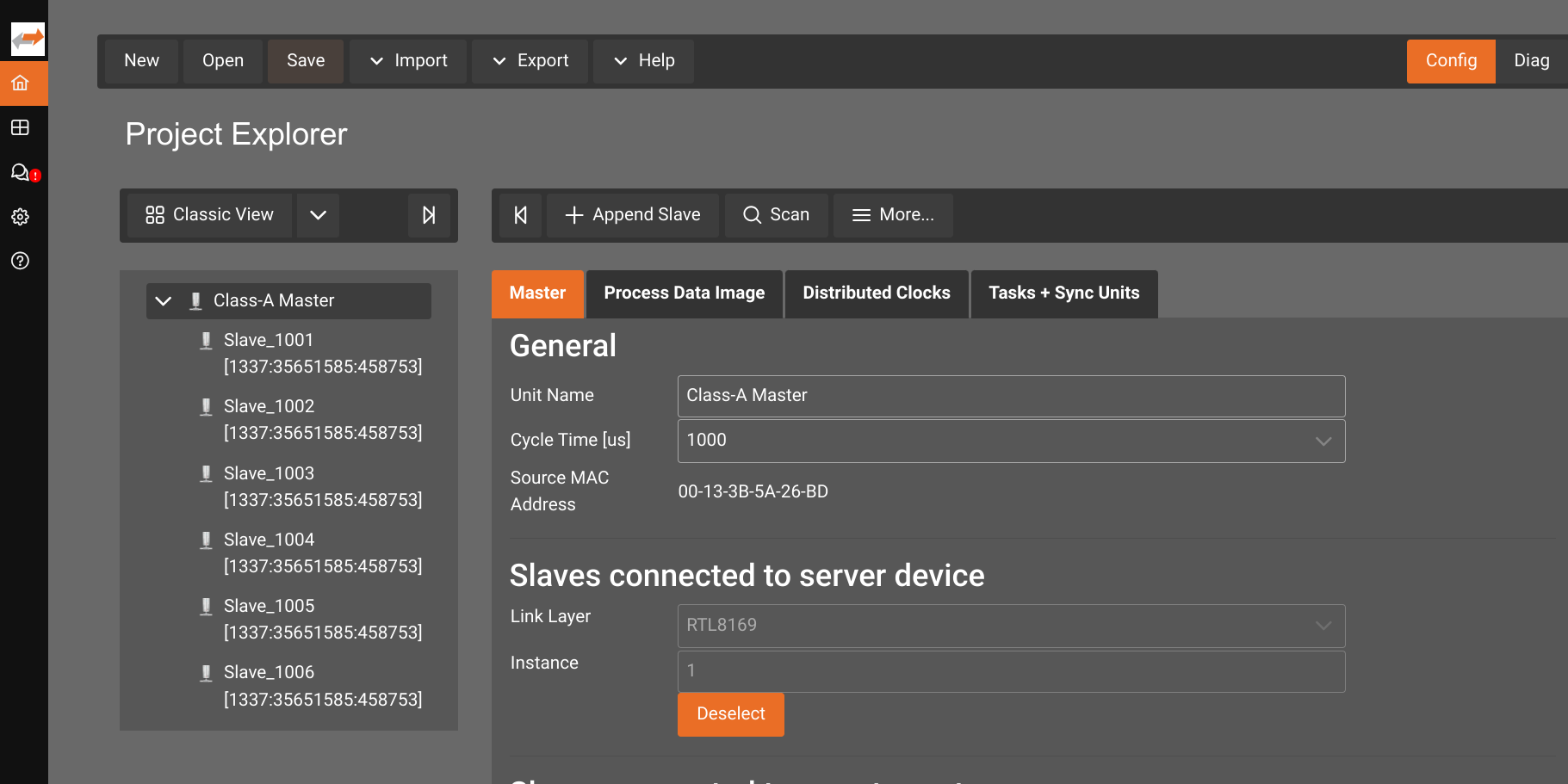Click the skip-to-first icon left of Append Slave

pyautogui.click(x=521, y=215)
